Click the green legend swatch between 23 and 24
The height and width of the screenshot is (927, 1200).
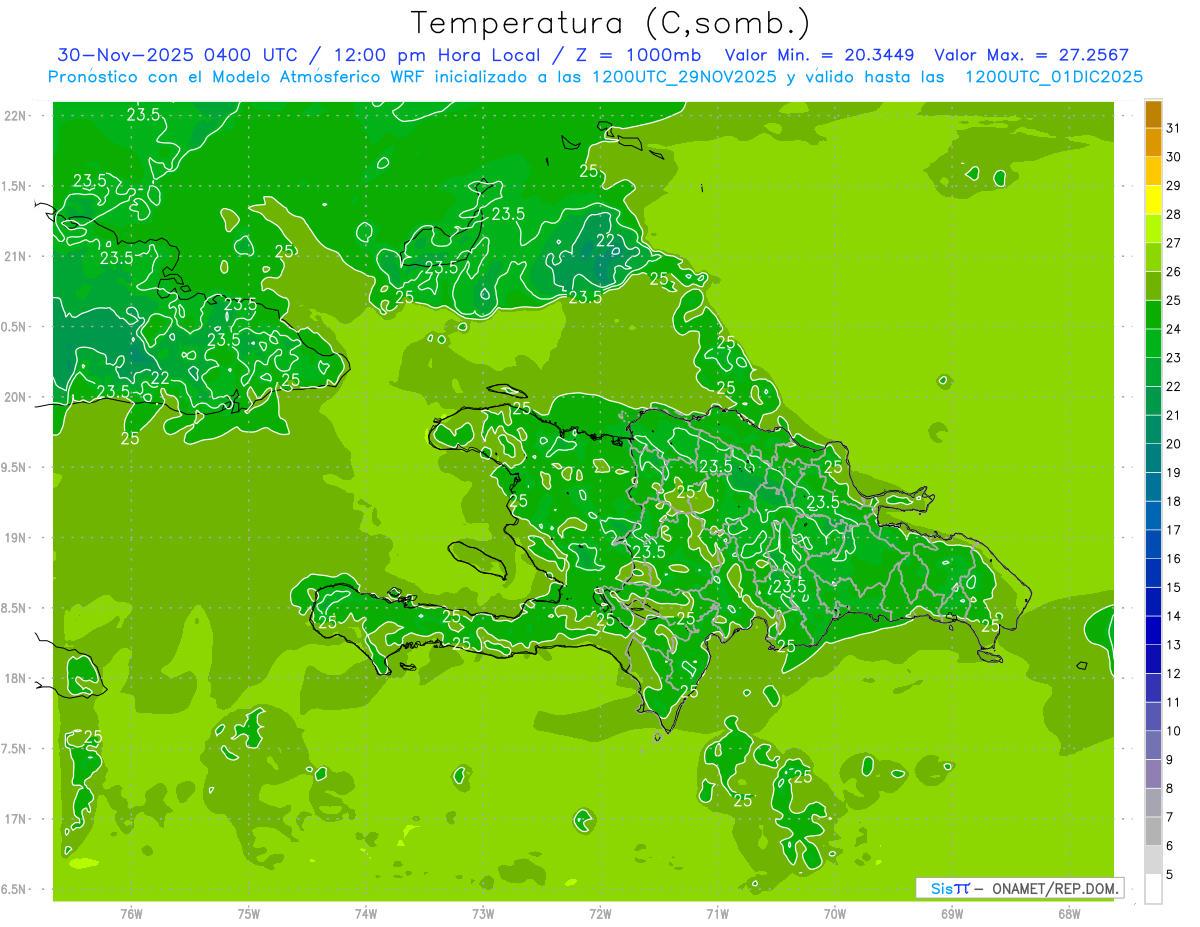1153,344
